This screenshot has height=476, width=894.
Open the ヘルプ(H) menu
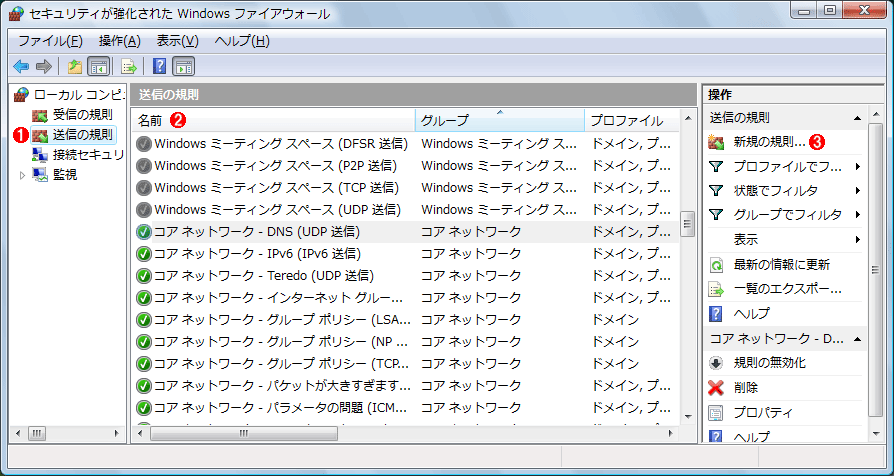242,41
